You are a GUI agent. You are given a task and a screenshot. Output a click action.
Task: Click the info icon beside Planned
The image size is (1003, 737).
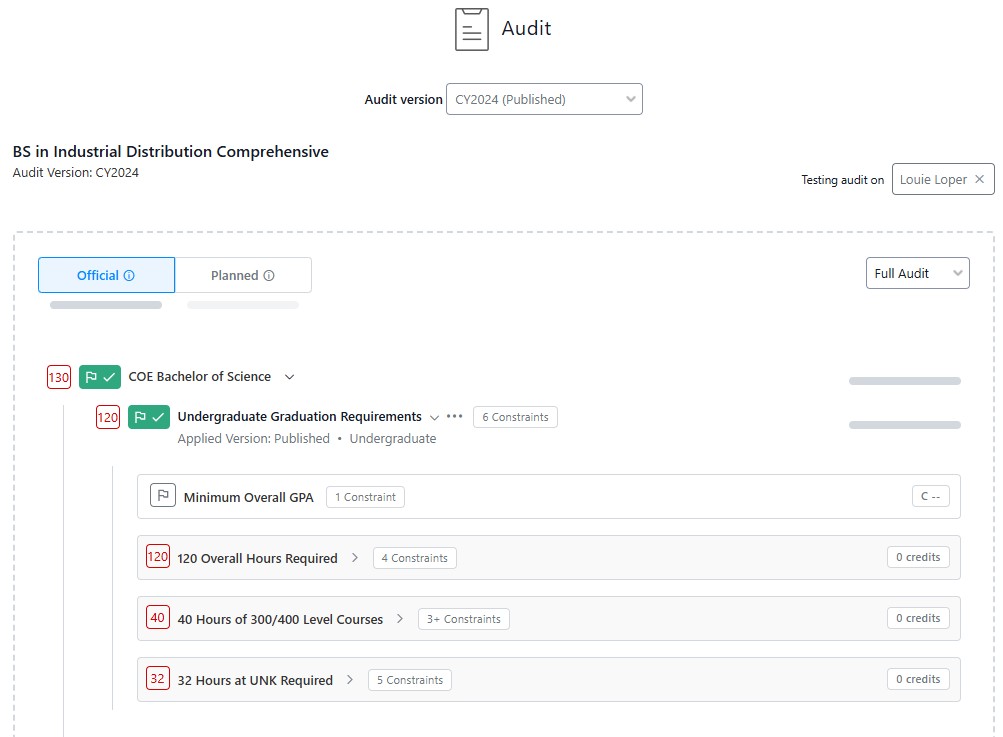(x=269, y=276)
